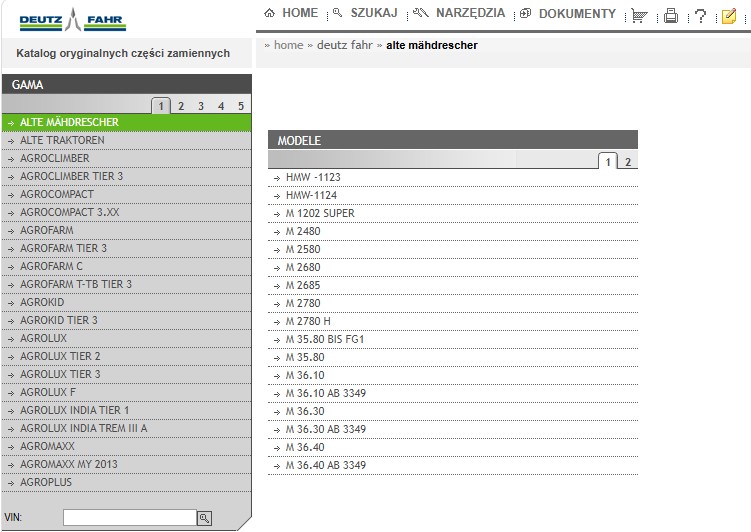Viewport: 751px width, 532px height.
Task: Select ALTE MÄHDRESCHER range
Action: 126,123
